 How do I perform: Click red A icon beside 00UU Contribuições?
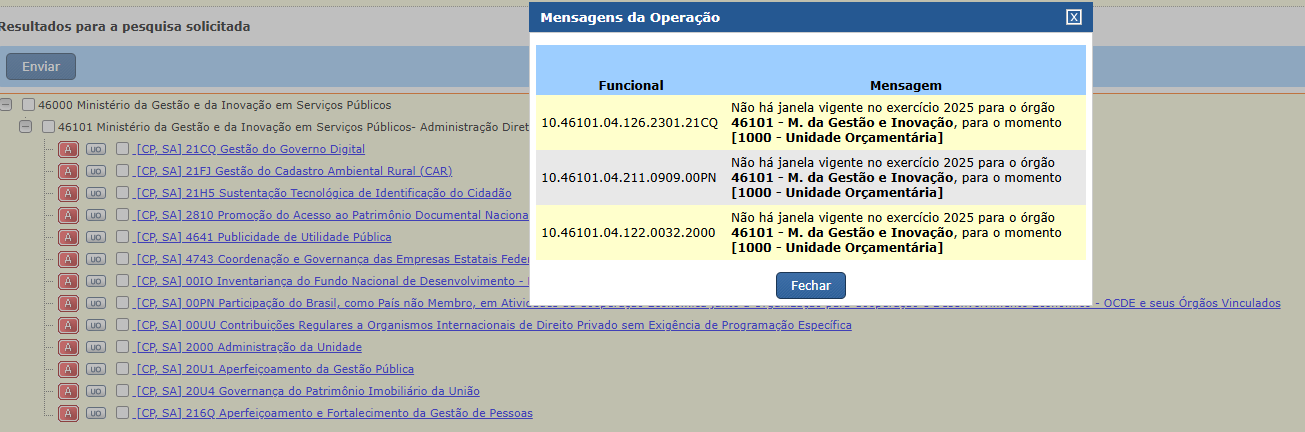(x=68, y=325)
